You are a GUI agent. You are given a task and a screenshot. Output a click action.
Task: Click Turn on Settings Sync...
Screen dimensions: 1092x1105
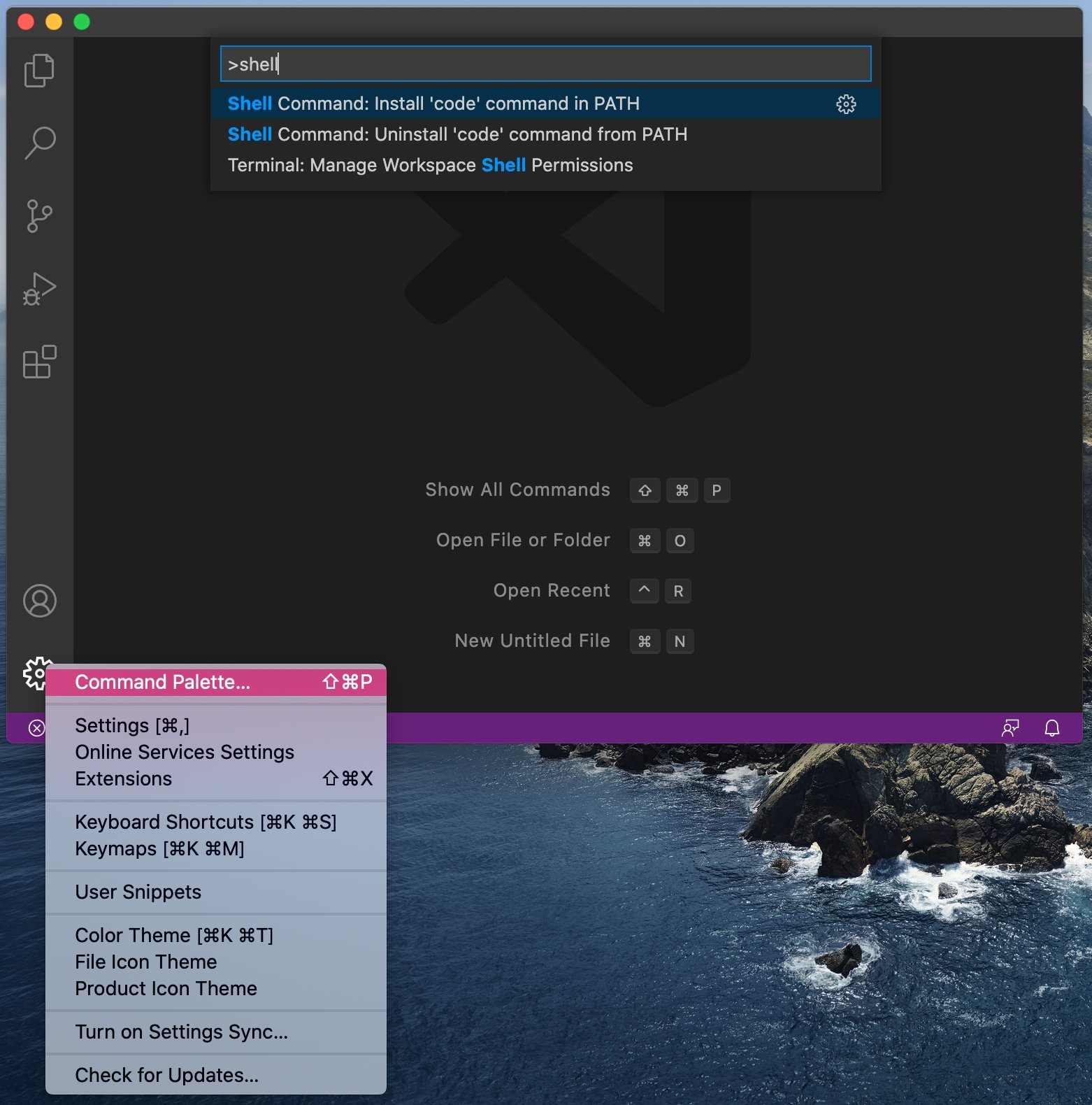(x=216, y=1032)
